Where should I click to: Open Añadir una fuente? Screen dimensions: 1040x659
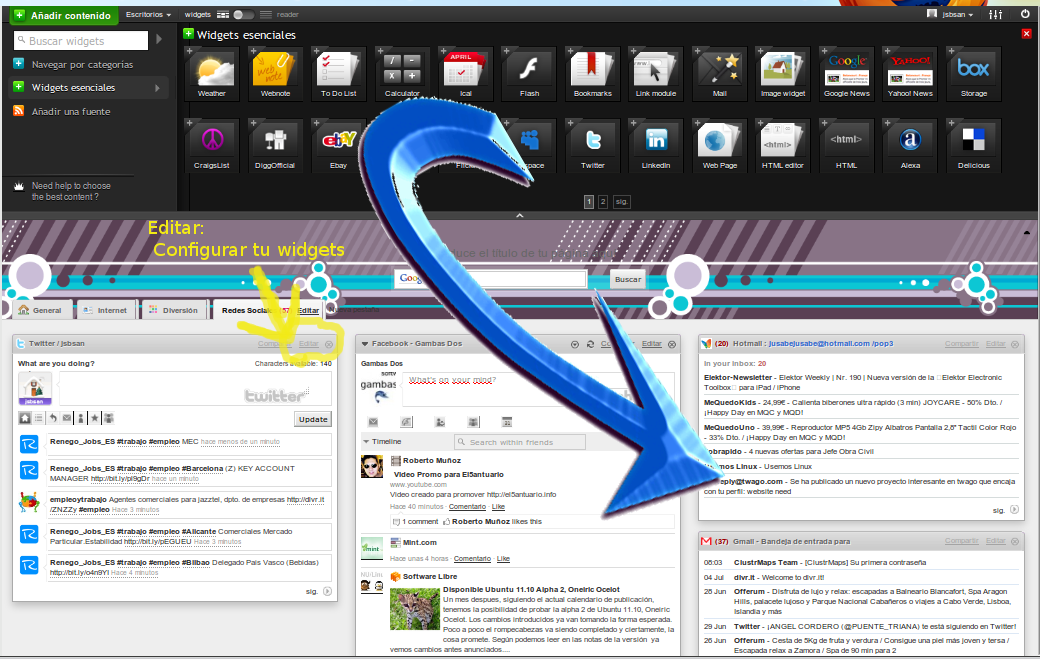click(x=71, y=111)
